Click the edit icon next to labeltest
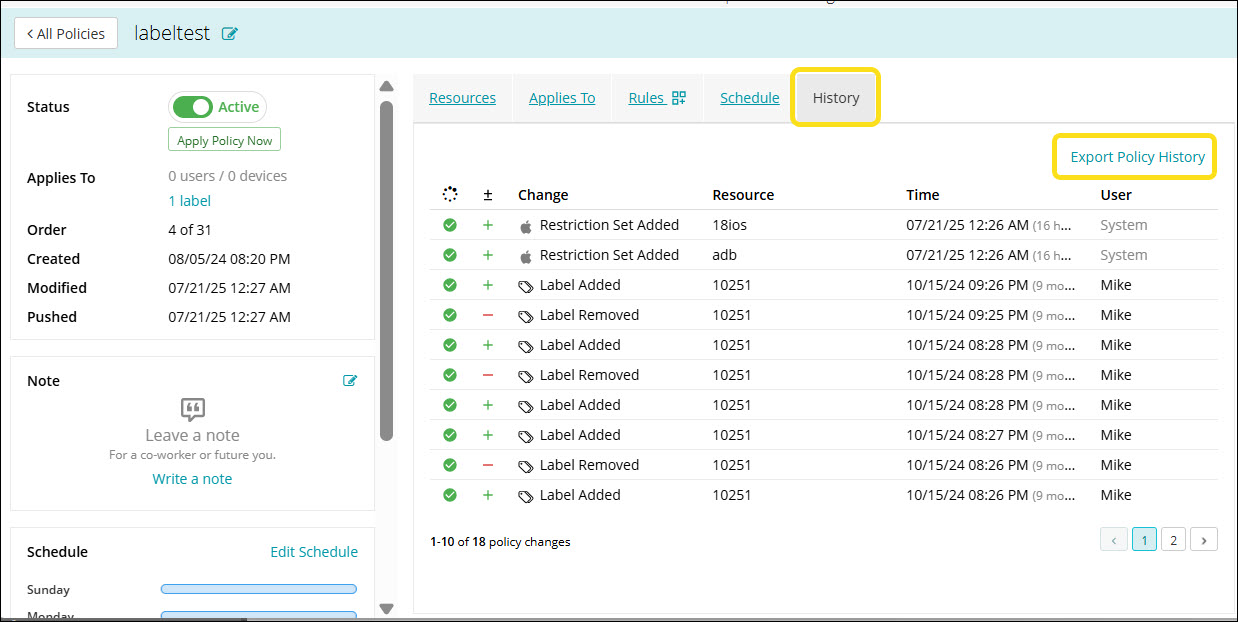1238x622 pixels. pyautogui.click(x=230, y=34)
